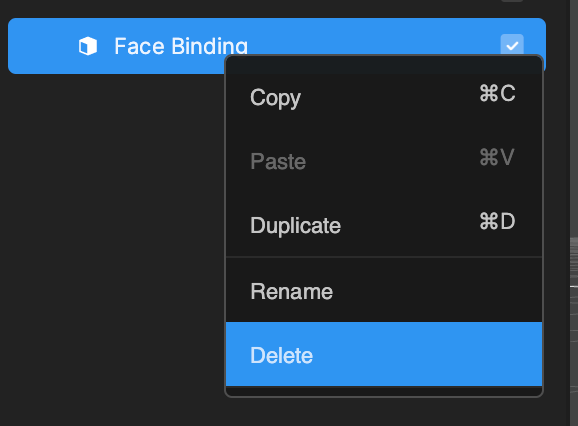The image size is (578, 426).
Task: Click the greyed-out Paste menu entry
Action: (384, 161)
